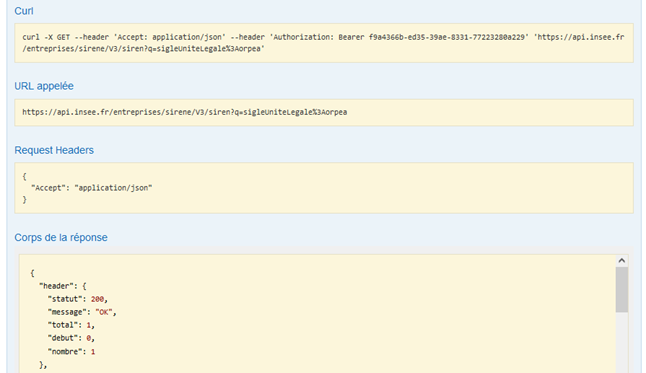
Task: Click the called URL text under URL appelée
Action: pos(185,112)
